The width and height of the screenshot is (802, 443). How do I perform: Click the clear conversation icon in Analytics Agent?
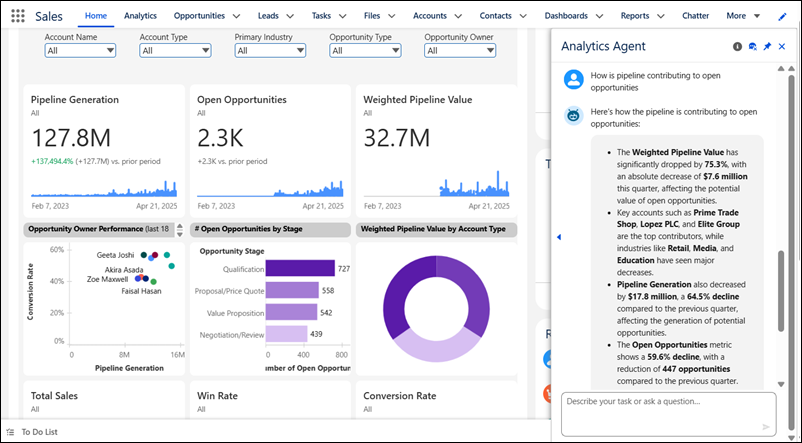(752, 47)
